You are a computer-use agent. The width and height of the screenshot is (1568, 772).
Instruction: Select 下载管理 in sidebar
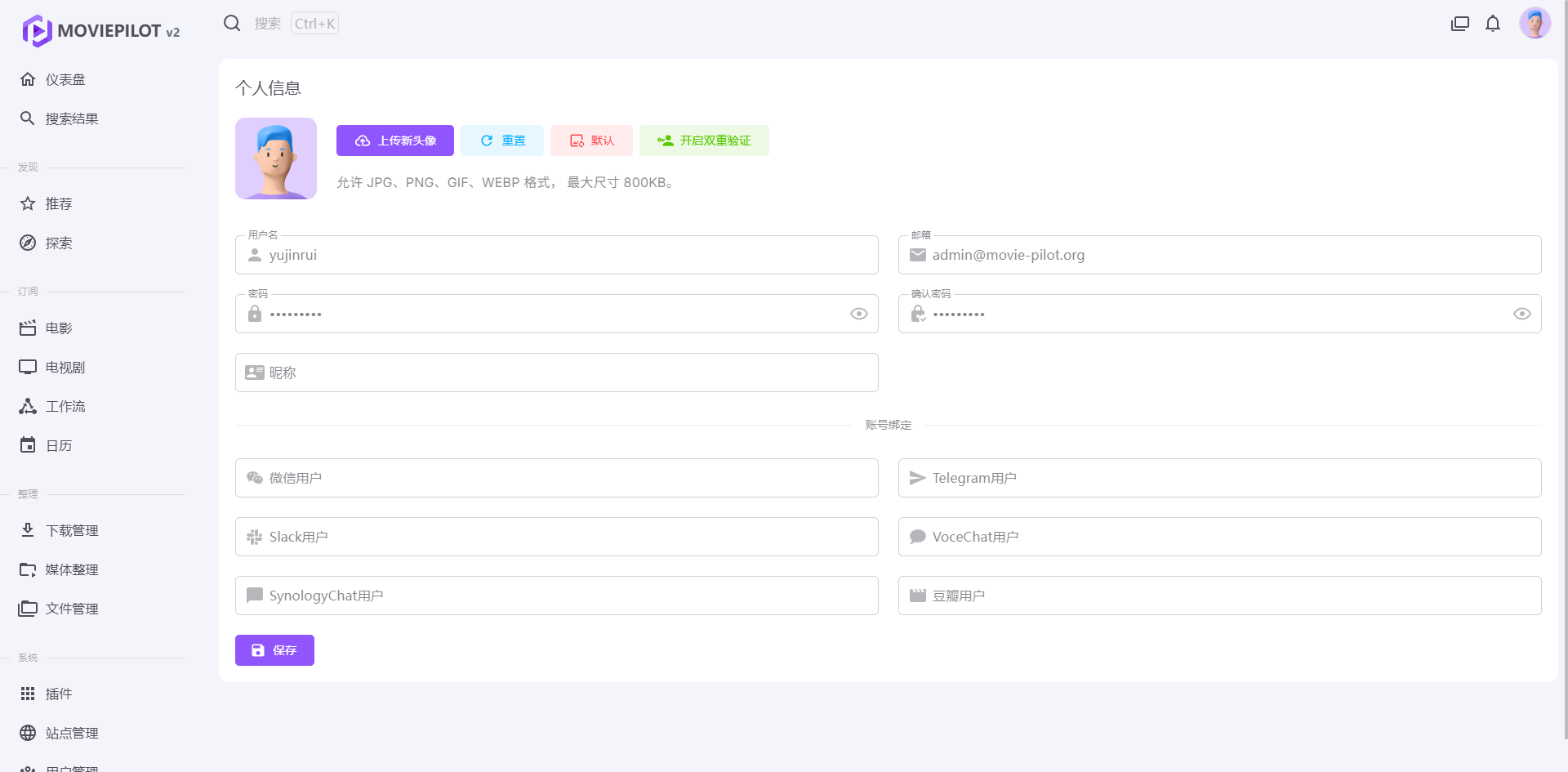(72, 530)
